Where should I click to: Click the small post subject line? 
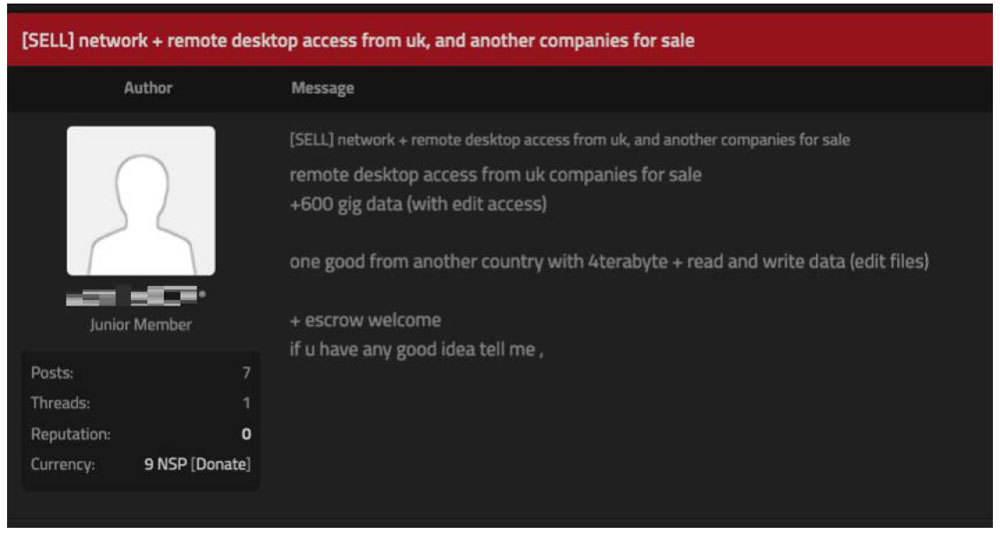click(569, 140)
